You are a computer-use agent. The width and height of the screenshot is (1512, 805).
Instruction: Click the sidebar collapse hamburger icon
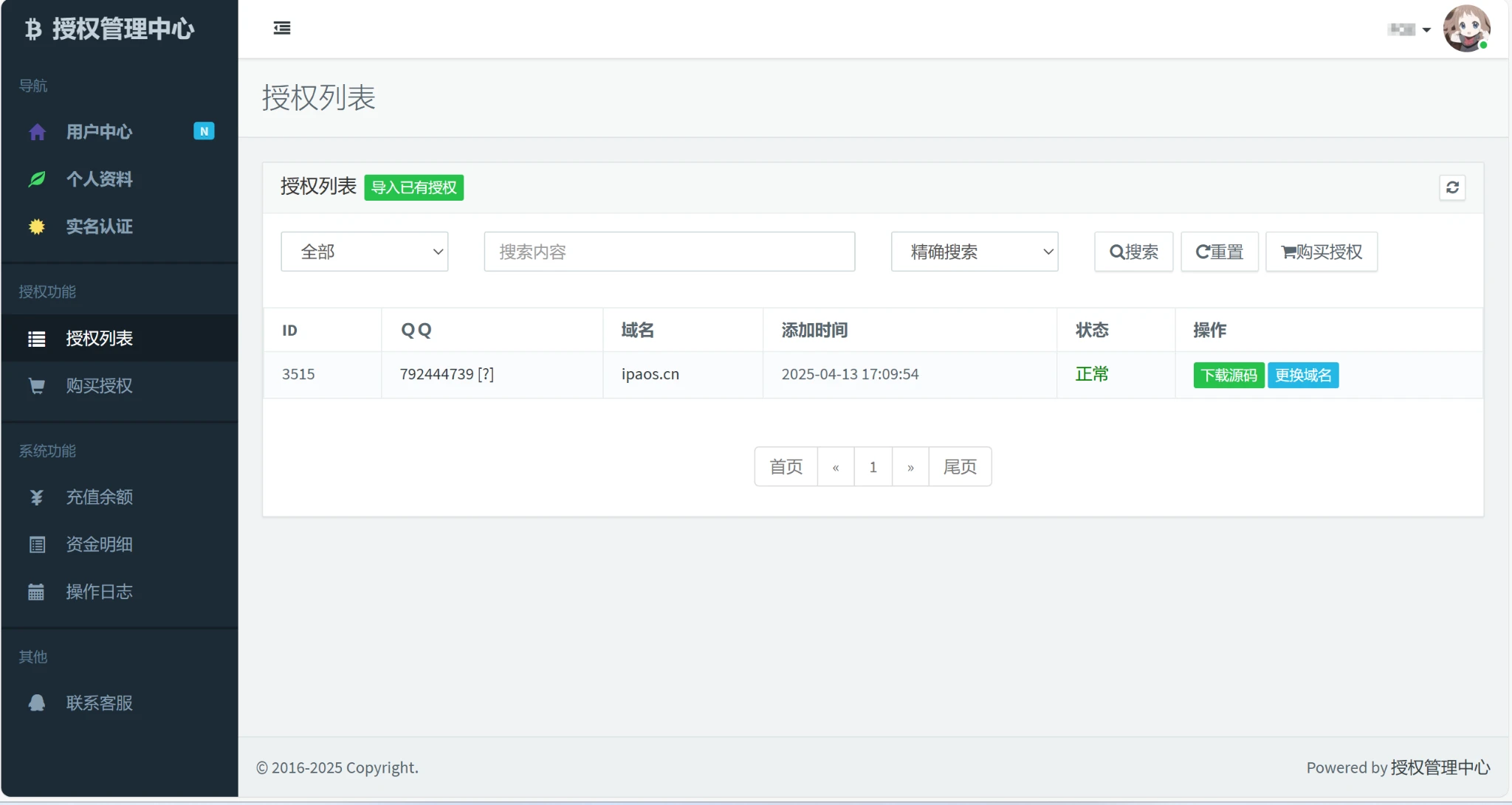[x=281, y=28]
